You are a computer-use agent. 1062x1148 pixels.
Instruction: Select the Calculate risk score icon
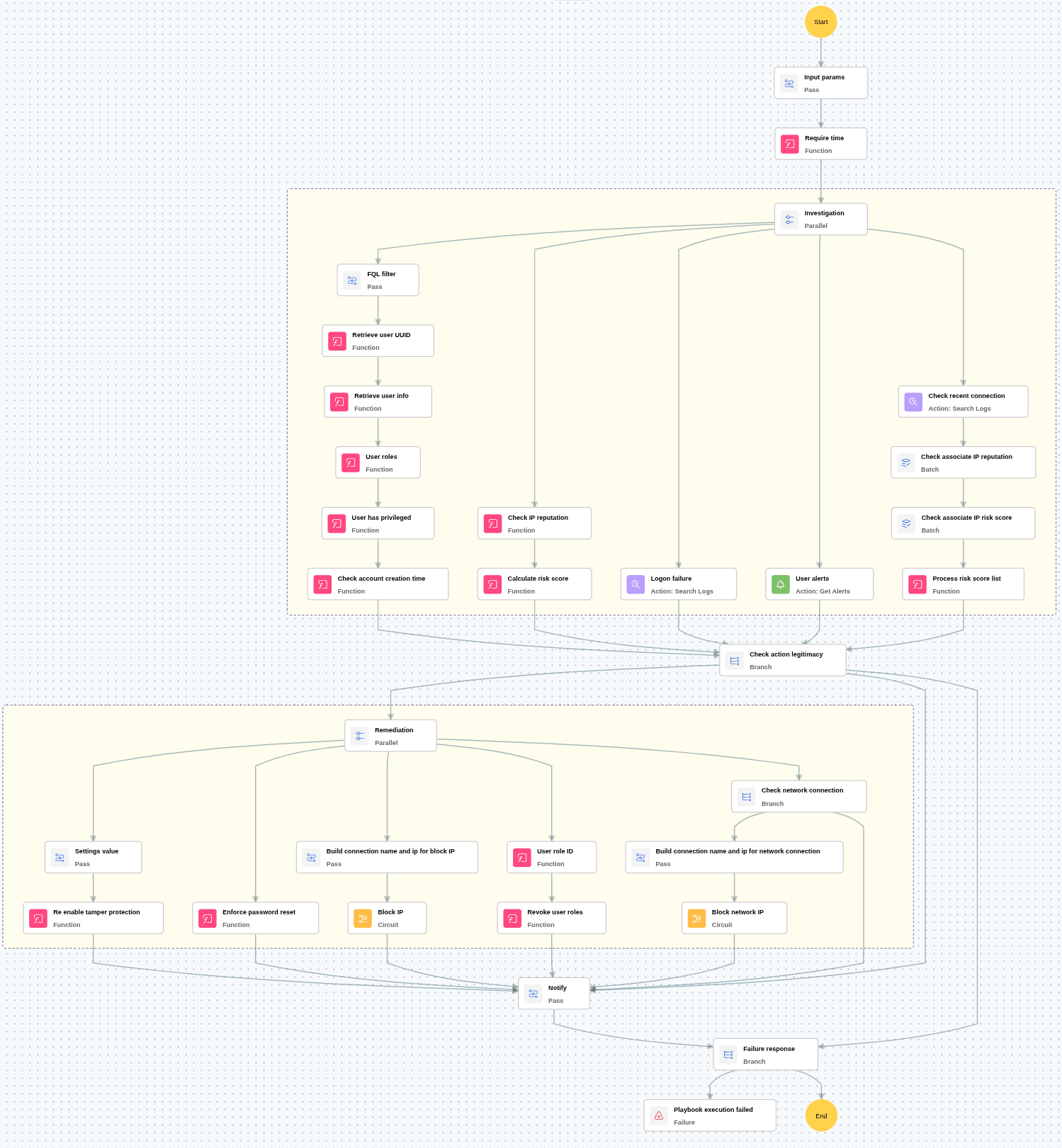pos(492,585)
